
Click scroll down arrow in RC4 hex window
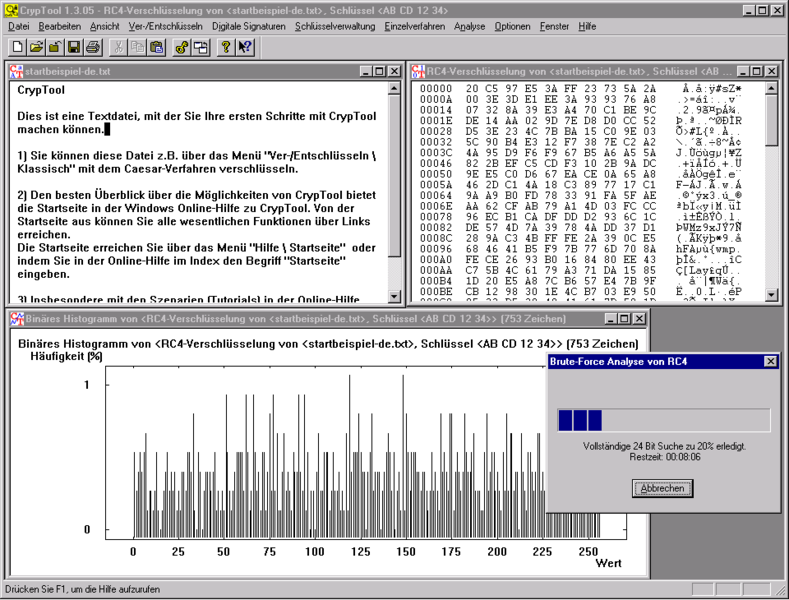pyautogui.click(x=771, y=295)
